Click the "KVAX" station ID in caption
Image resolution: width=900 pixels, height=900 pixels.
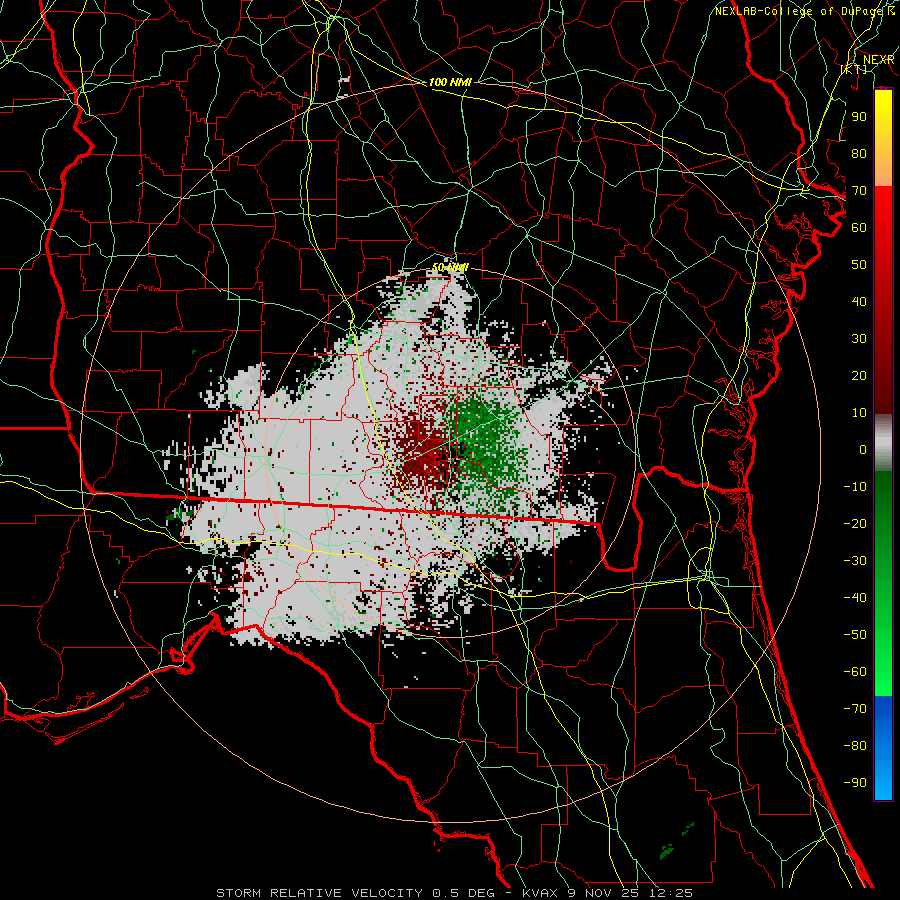[540, 893]
